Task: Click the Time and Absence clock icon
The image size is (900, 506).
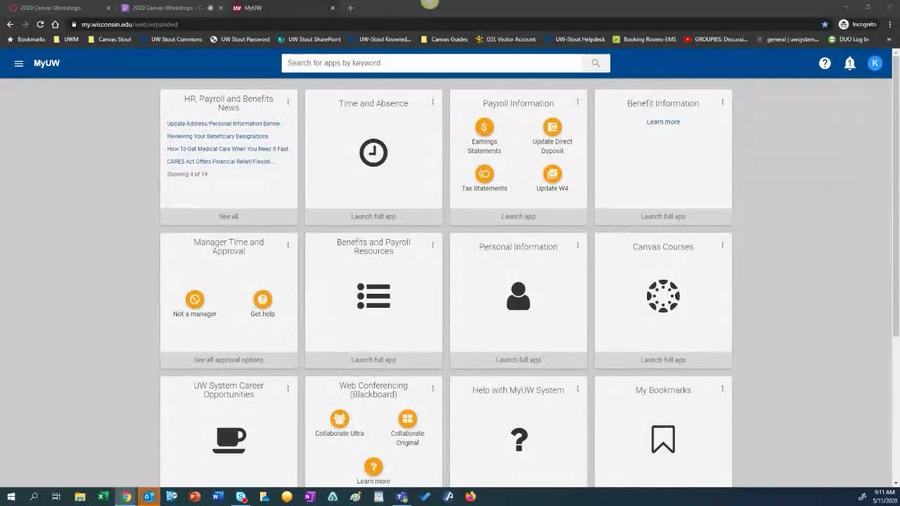Action: pyautogui.click(x=373, y=153)
